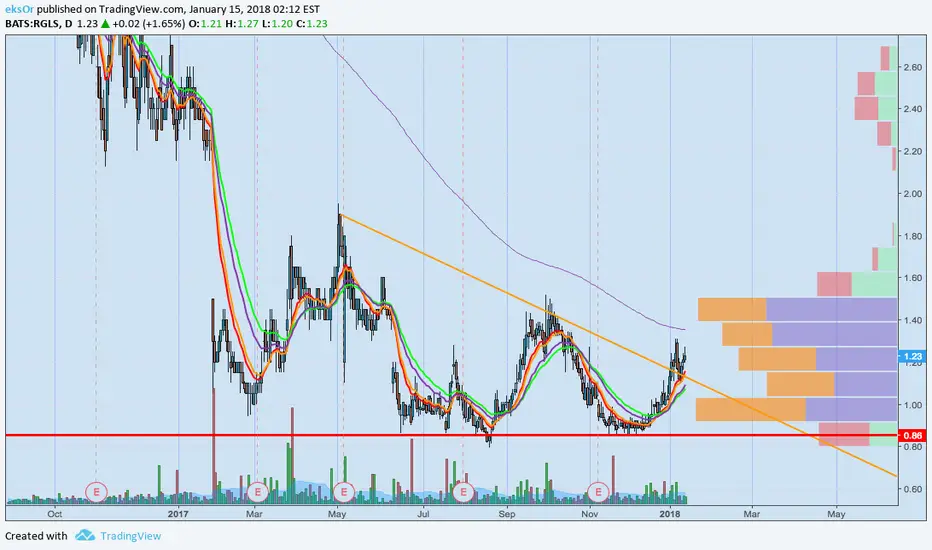This screenshot has height=550, width=932.
Task: Click the earnings marker near March 2017
Action: (x=257, y=492)
